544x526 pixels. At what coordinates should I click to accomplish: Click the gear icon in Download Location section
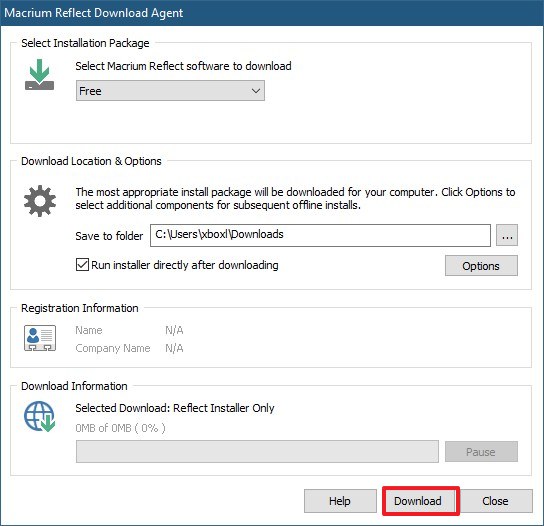click(40, 201)
